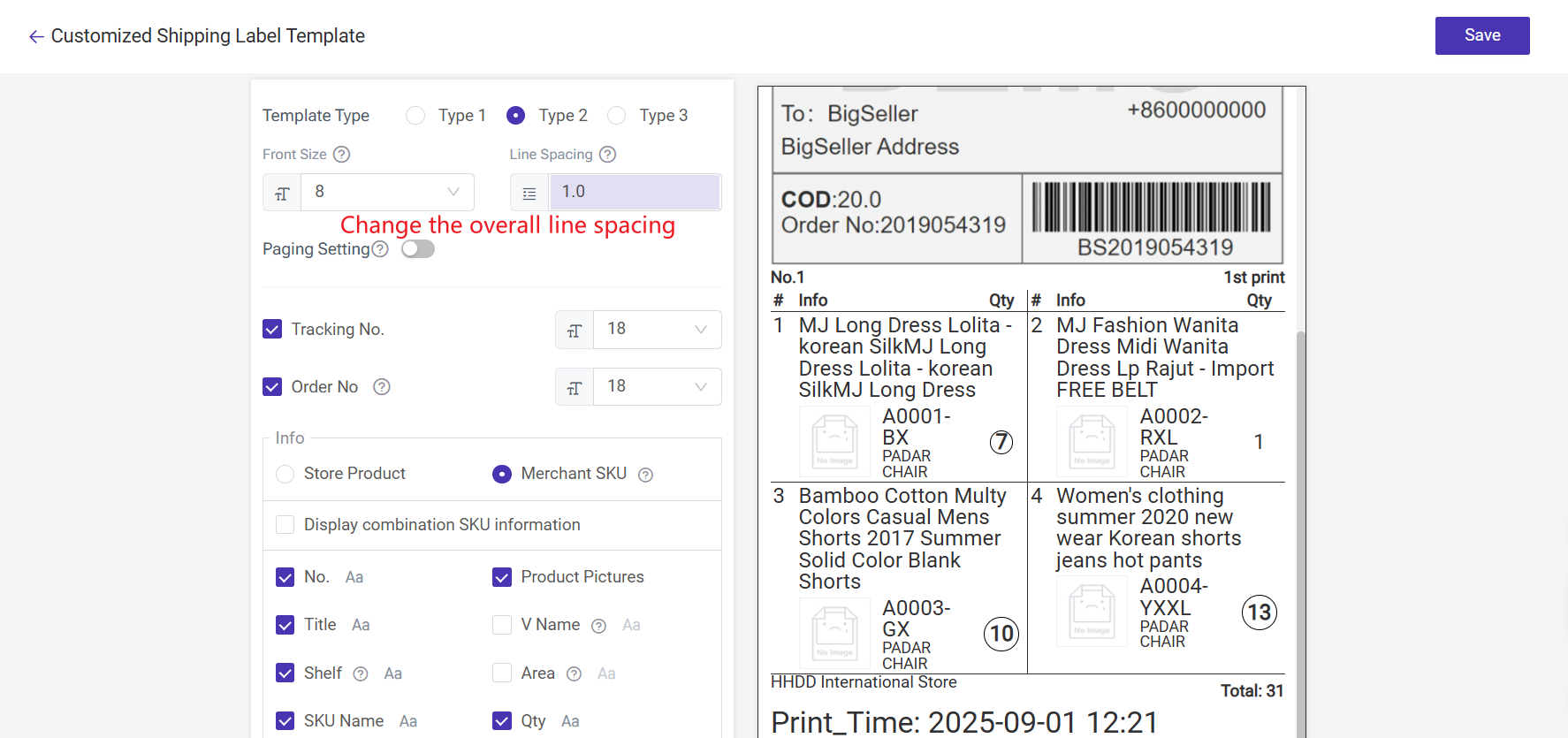
Task: Click 'HHDD International Store' in the preview
Action: 864,682
